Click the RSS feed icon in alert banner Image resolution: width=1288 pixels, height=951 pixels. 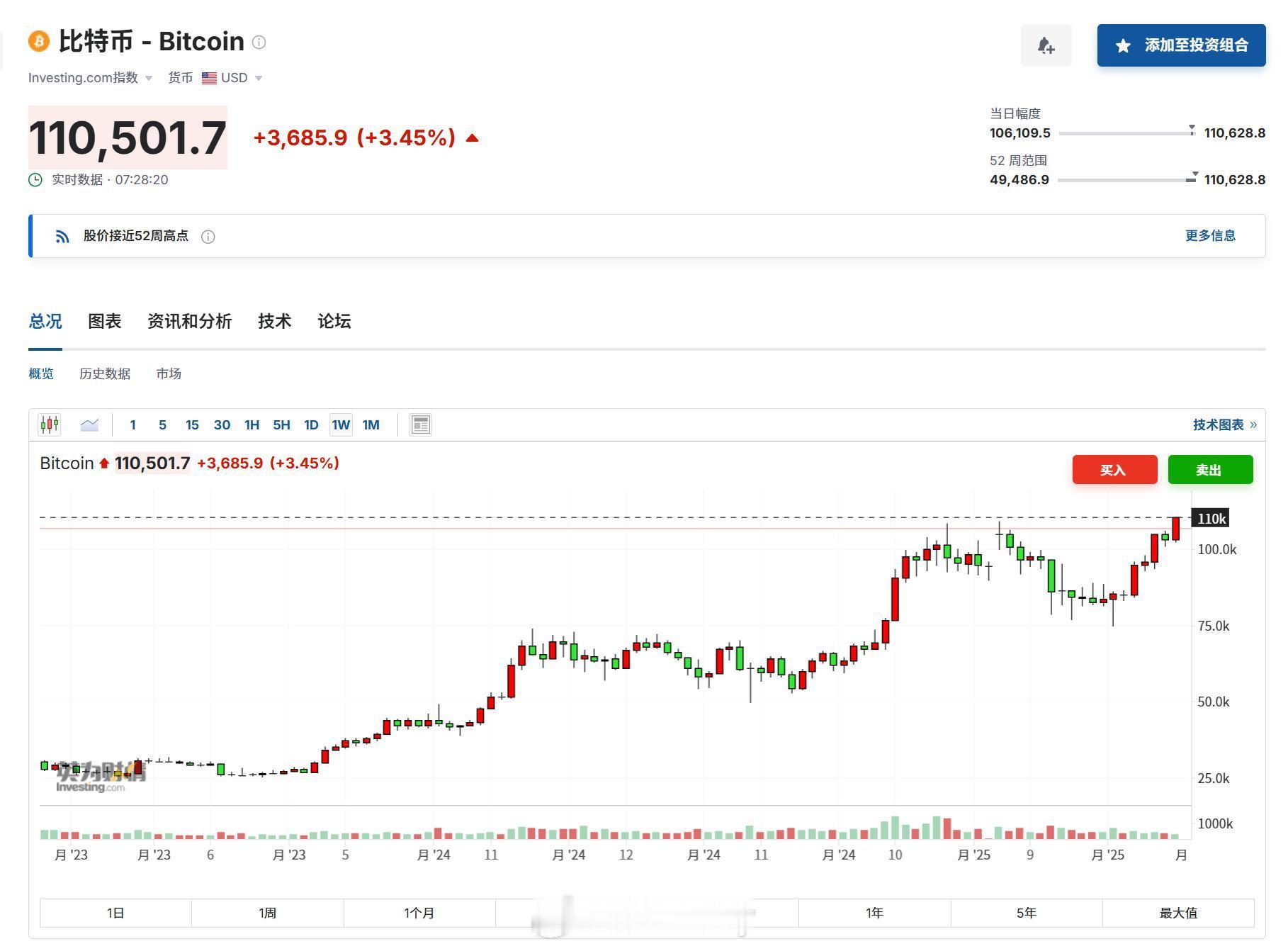[62, 237]
